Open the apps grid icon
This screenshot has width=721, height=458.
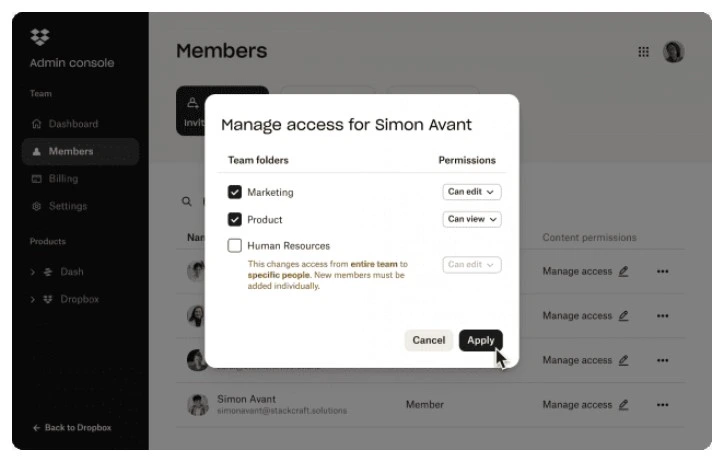[643, 52]
